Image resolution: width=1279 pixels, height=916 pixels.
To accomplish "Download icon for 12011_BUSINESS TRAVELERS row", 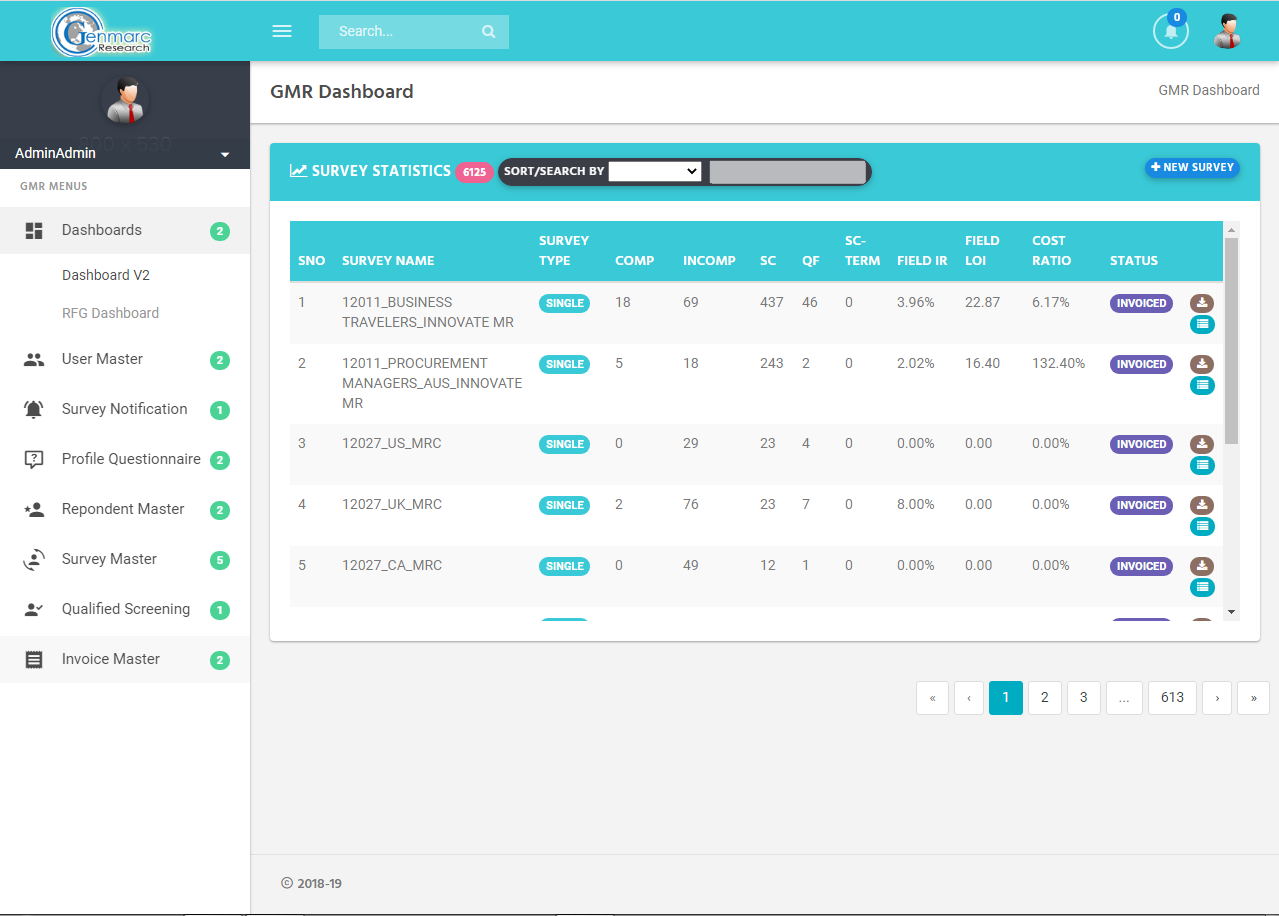I will click(1202, 303).
